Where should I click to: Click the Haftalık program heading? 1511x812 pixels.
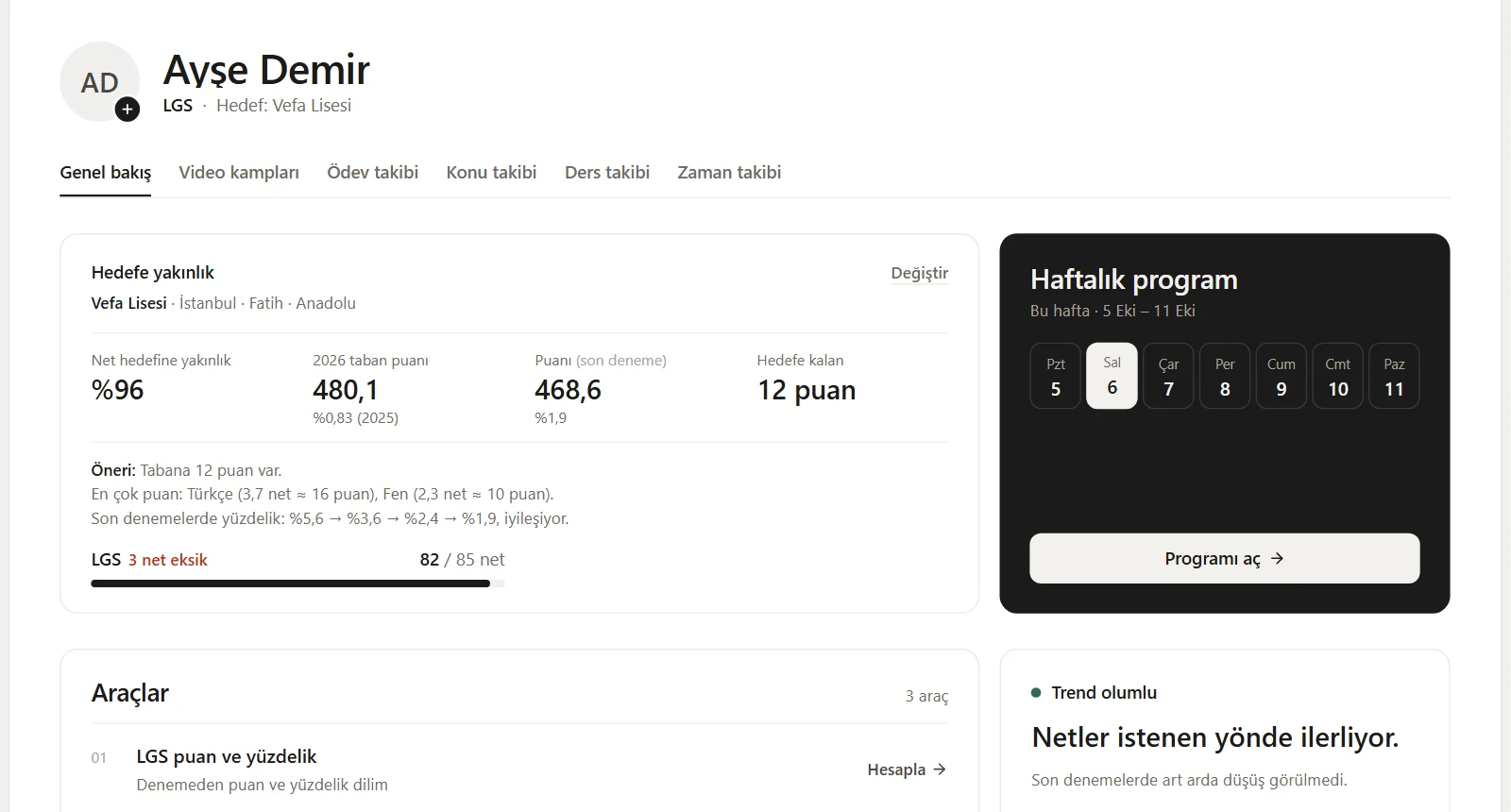1134,279
